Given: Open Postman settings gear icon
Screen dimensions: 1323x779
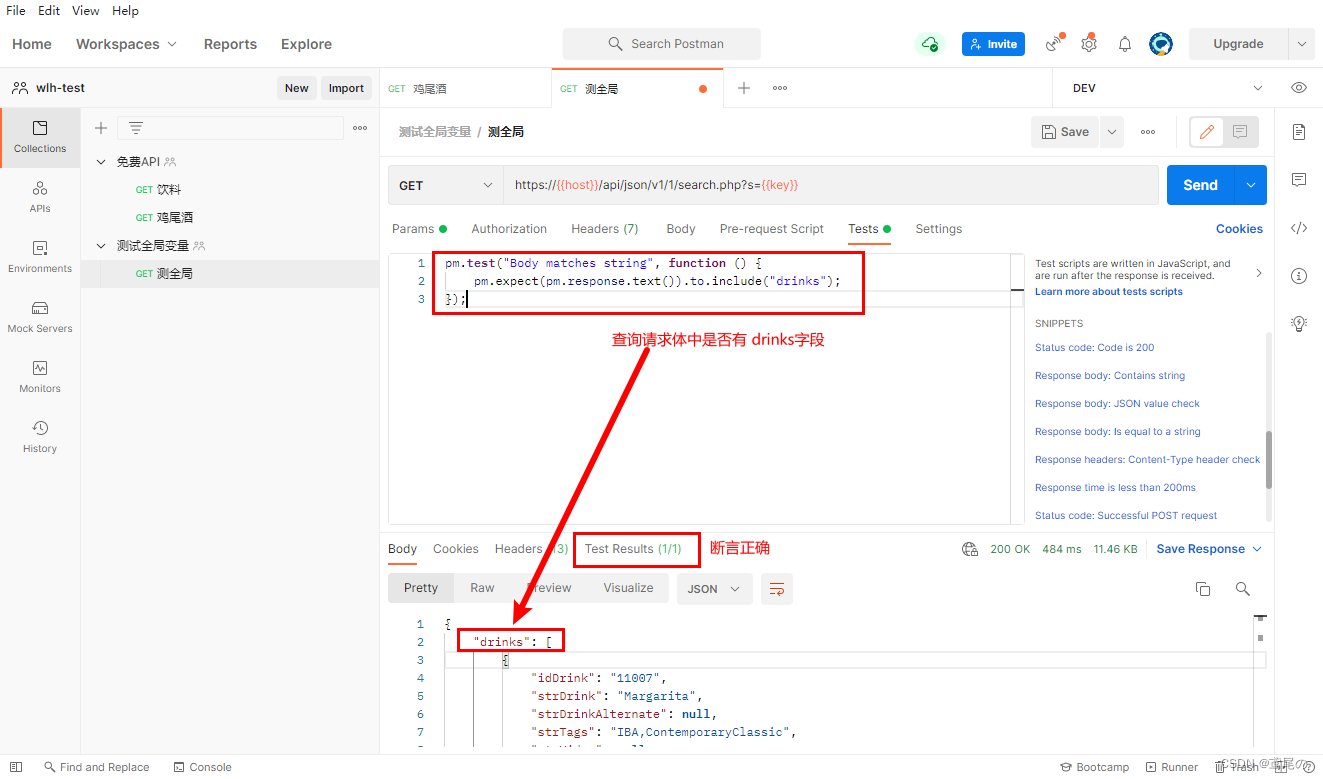Looking at the screenshot, I should click(1089, 44).
